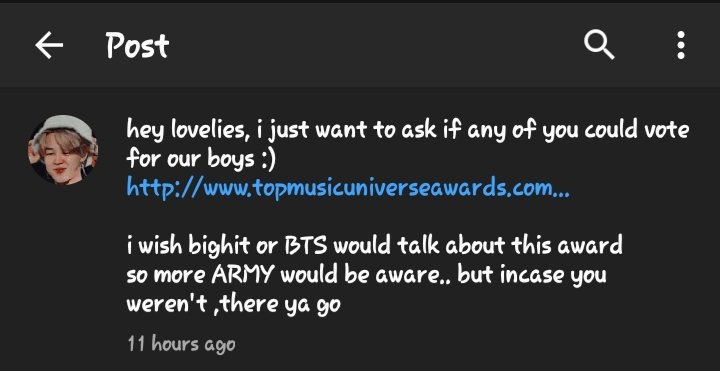The height and width of the screenshot is (371, 720).
Task: Click the "for our boys :)" line
Action: coord(201,159)
